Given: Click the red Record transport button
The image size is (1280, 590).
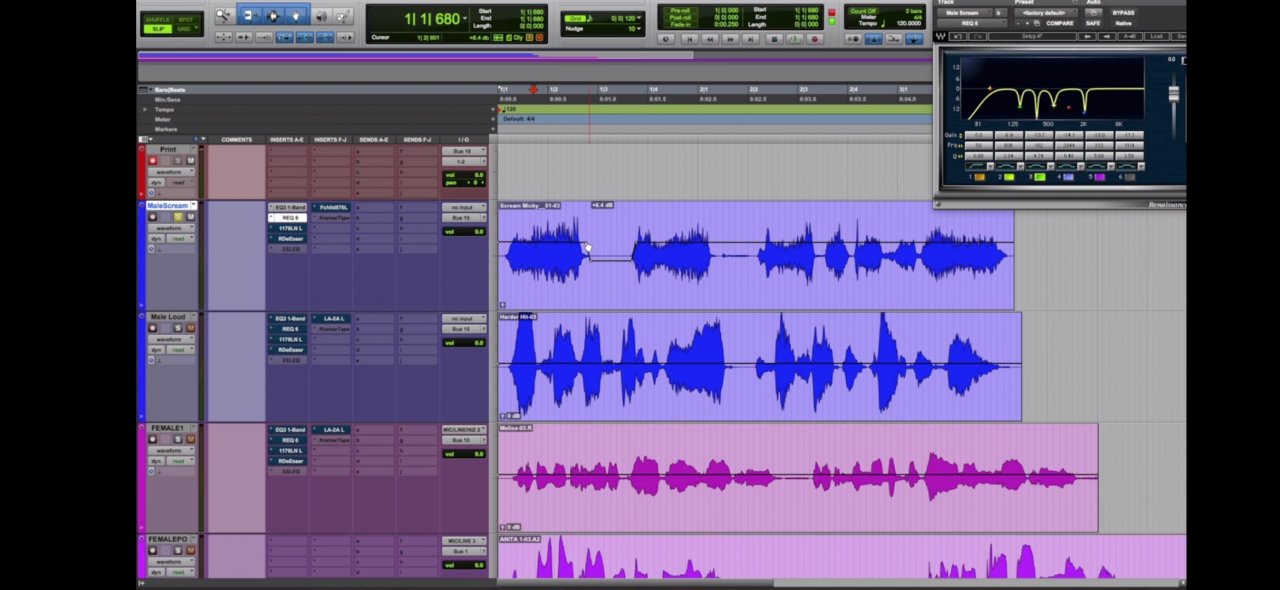Looking at the screenshot, I should click(x=815, y=39).
